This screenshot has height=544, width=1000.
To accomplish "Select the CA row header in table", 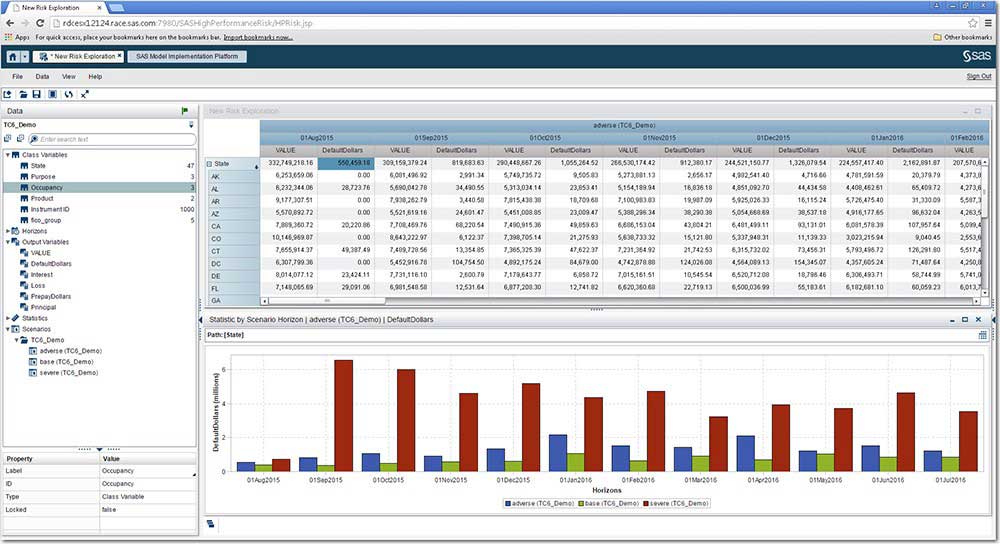I will click(233, 226).
